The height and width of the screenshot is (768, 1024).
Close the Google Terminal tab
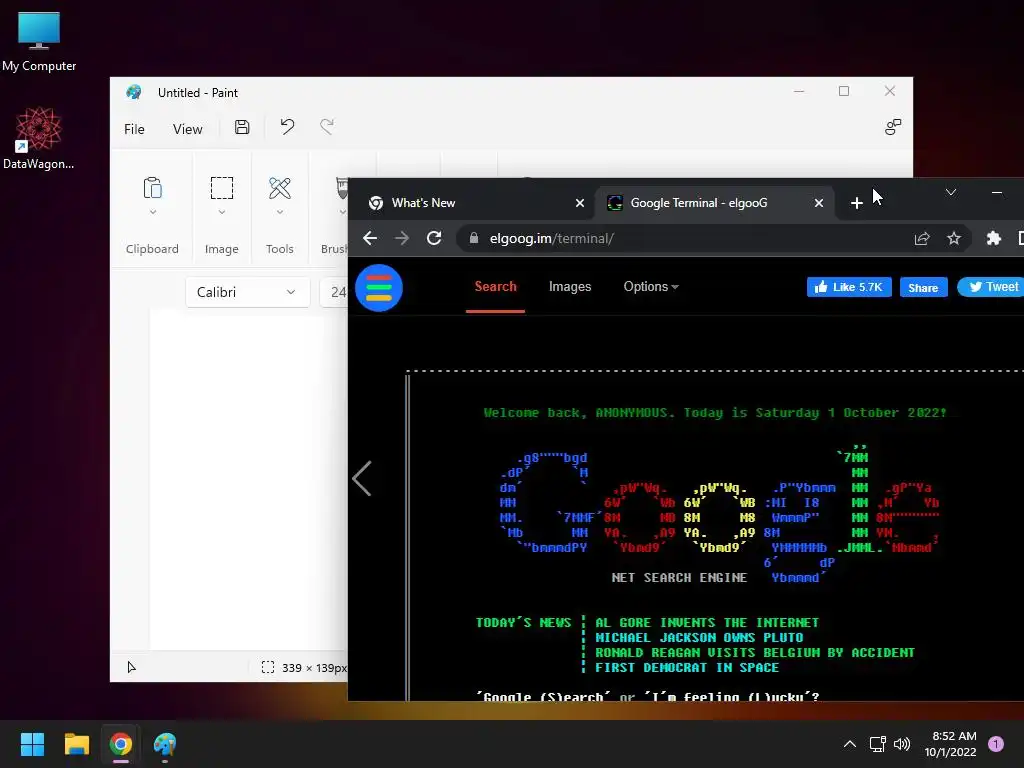(818, 203)
